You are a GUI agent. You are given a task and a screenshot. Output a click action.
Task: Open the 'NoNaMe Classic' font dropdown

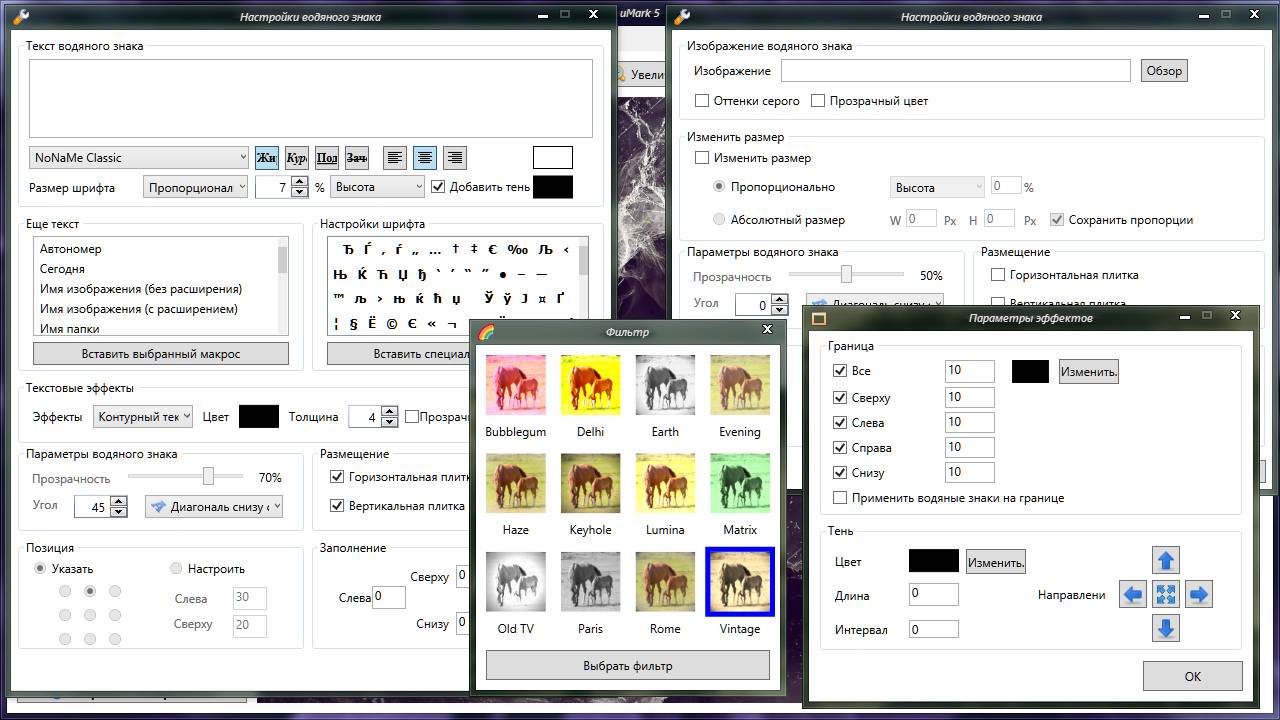point(139,158)
